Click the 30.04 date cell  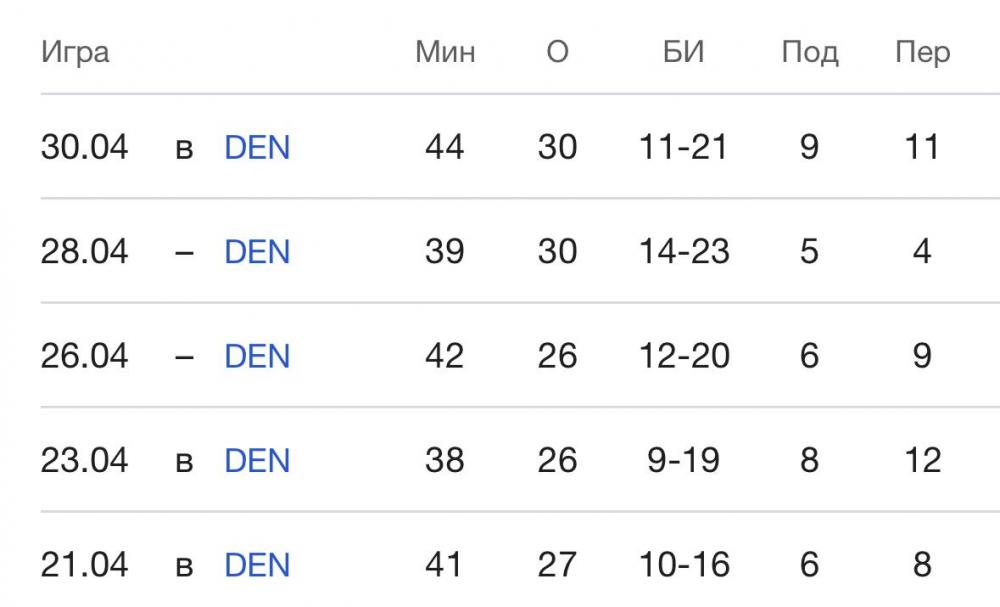(x=85, y=148)
